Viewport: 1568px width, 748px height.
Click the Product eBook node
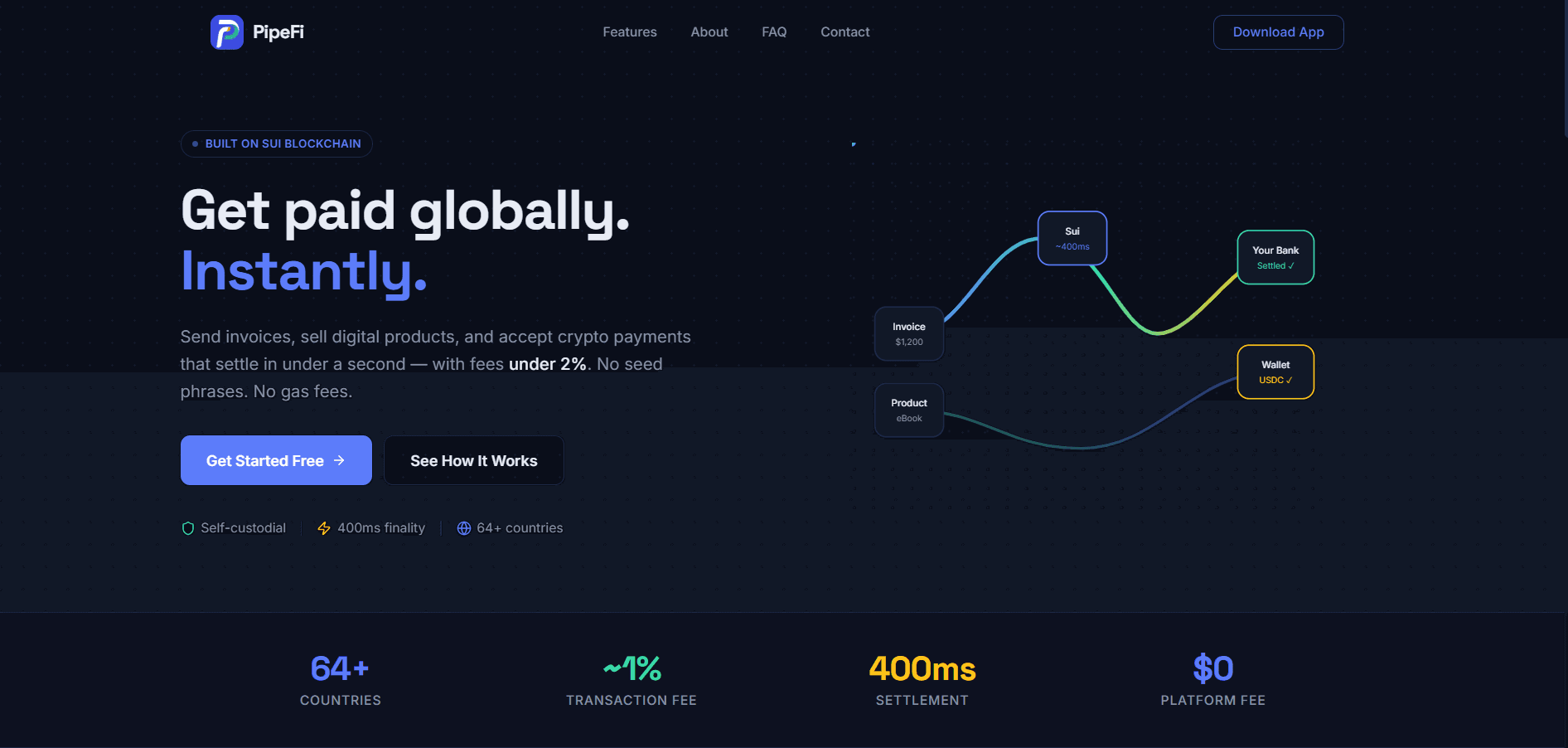[x=908, y=410]
